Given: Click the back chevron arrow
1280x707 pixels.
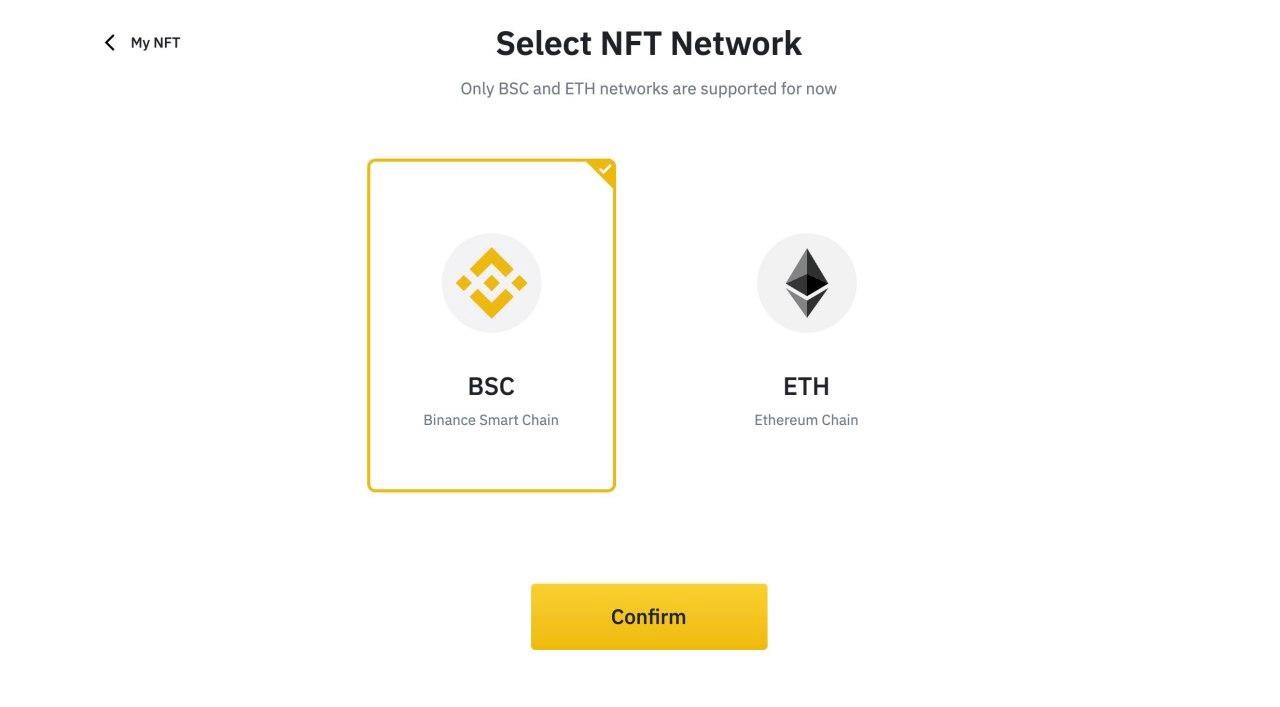Looking at the screenshot, I should [x=109, y=42].
